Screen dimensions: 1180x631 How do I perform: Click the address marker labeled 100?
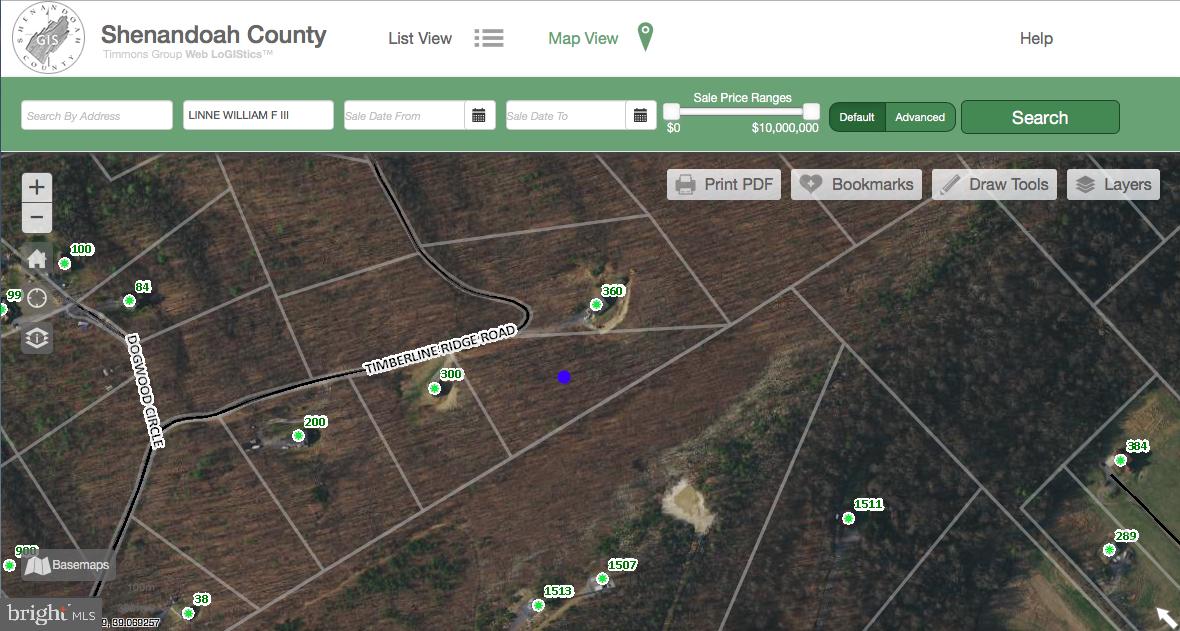click(65, 263)
